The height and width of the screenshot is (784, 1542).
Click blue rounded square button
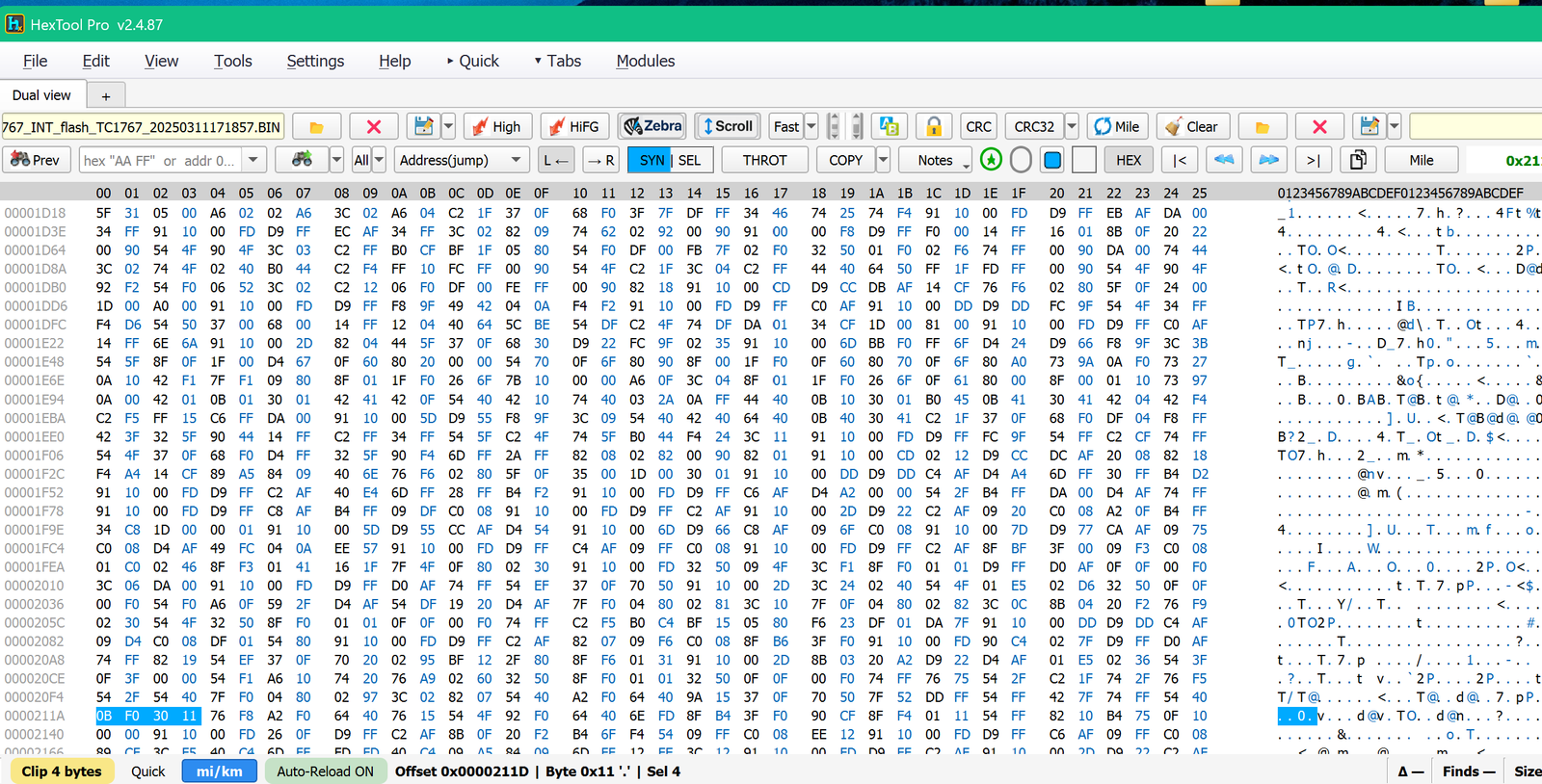pos(1052,160)
